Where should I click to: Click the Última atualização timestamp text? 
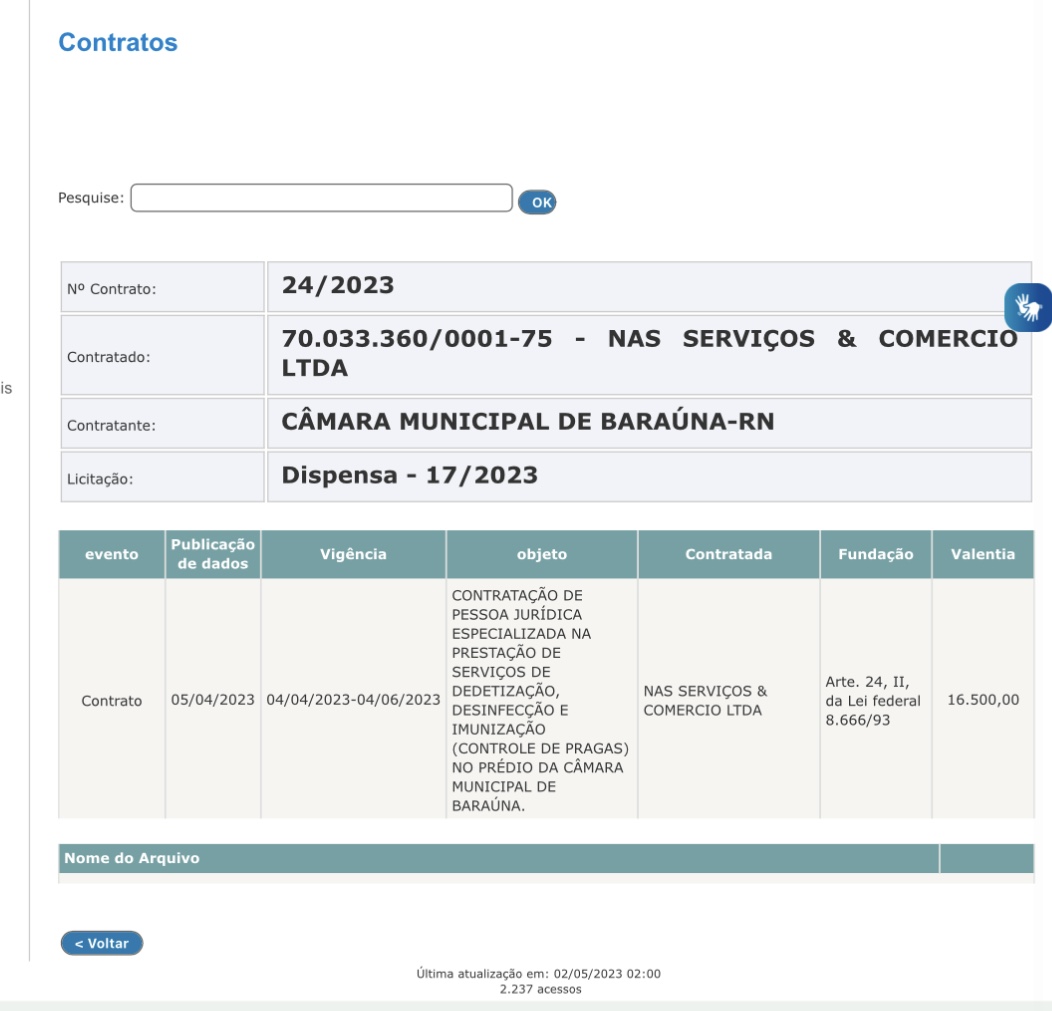pyautogui.click(x=538, y=973)
